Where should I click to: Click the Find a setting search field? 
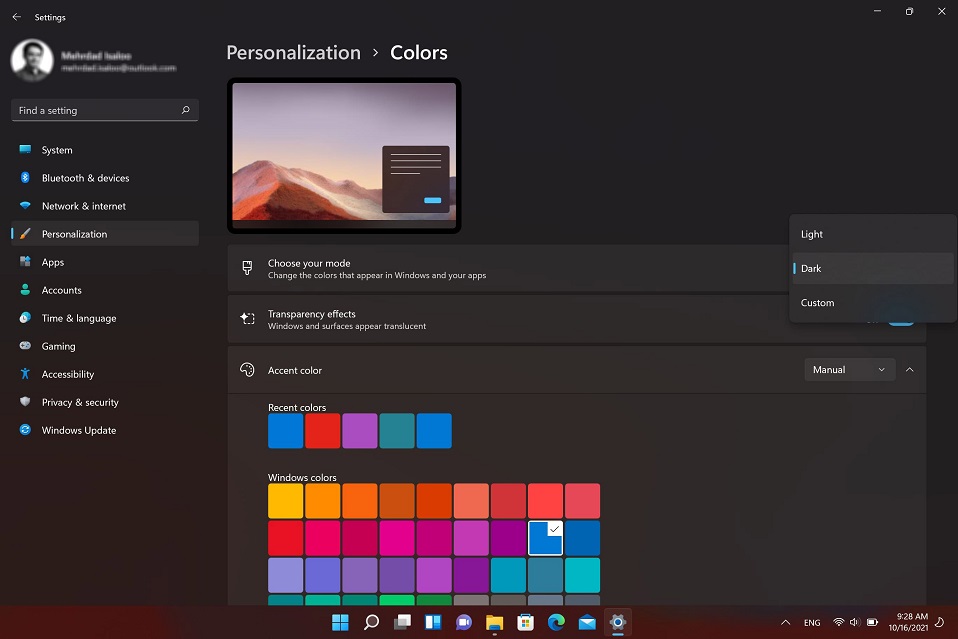(x=95, y=111)
